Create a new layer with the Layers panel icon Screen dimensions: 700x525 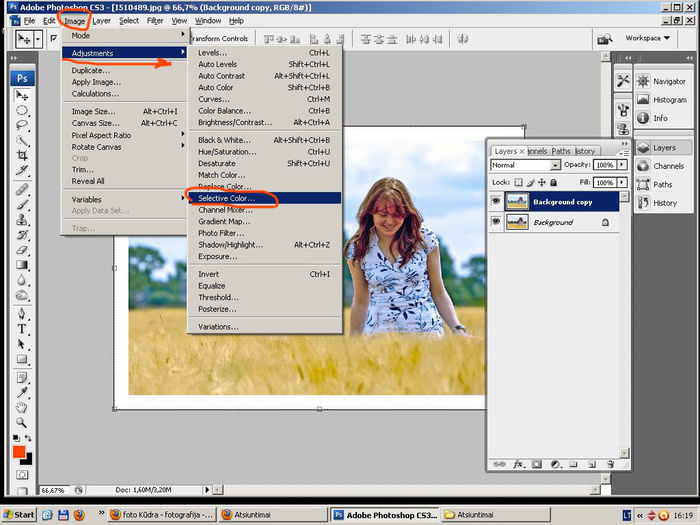[590, 464]
